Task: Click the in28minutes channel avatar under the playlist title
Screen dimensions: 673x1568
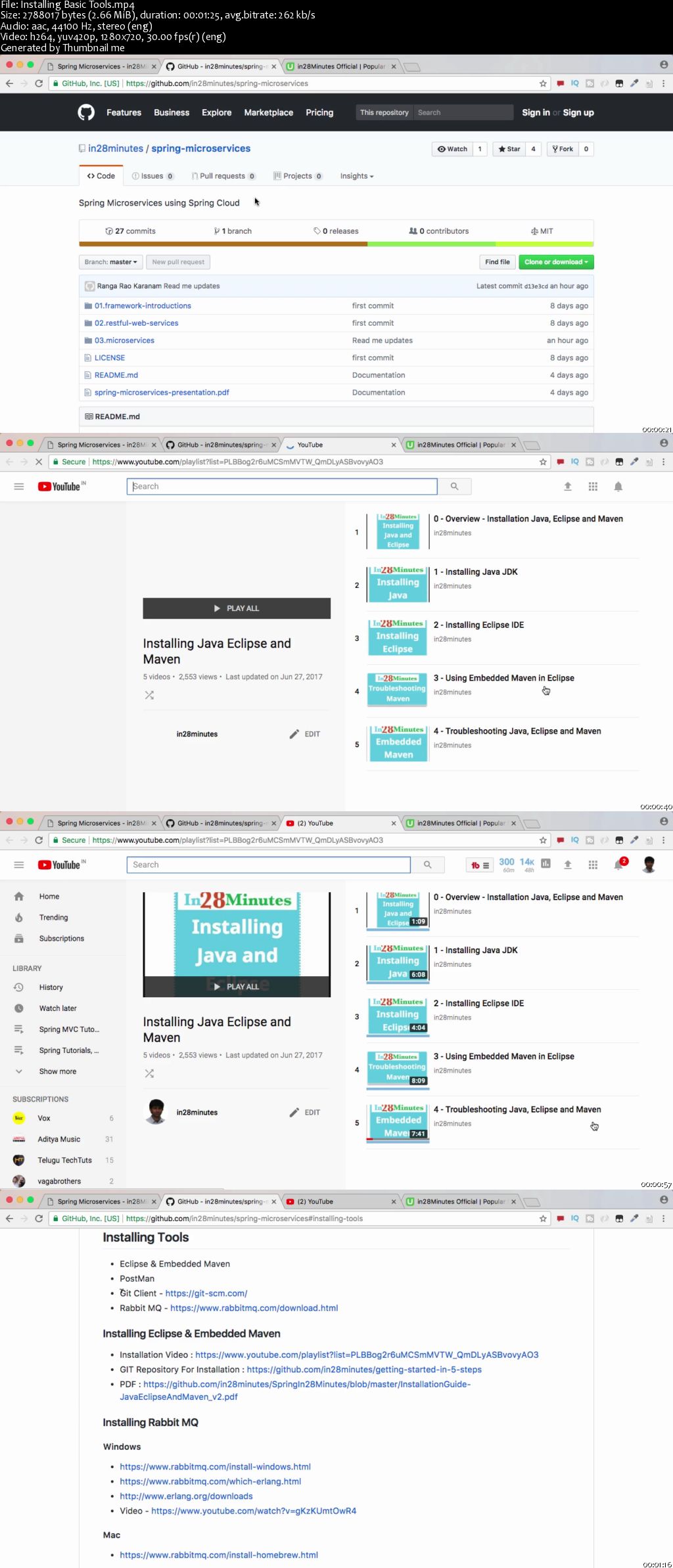Action: [x=155, y=1111]
